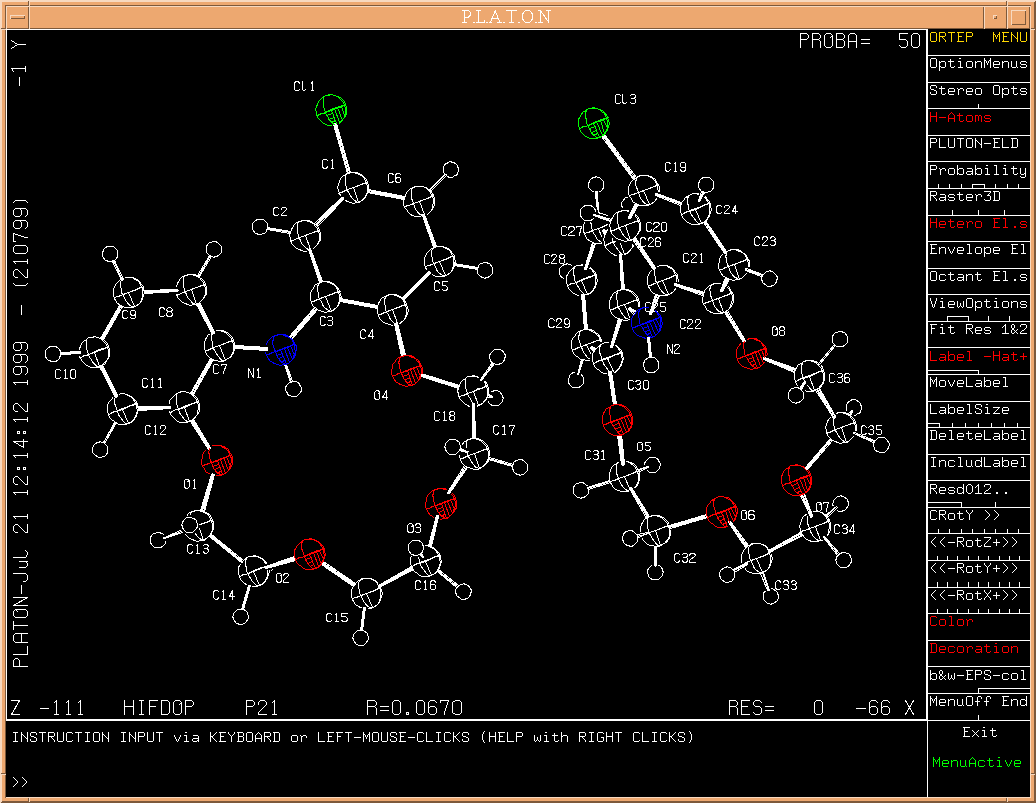Click the blue N2 nitrogen atom

648,324
